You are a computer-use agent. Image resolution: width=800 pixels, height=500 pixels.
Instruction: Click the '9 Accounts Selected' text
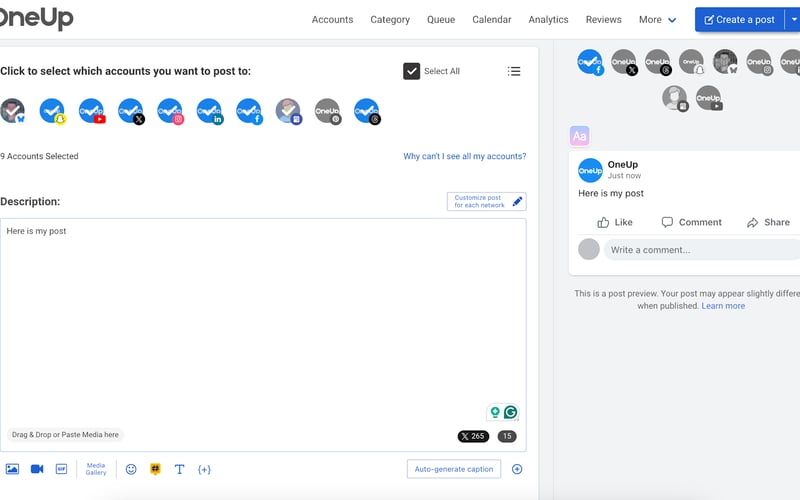(39, 156)
